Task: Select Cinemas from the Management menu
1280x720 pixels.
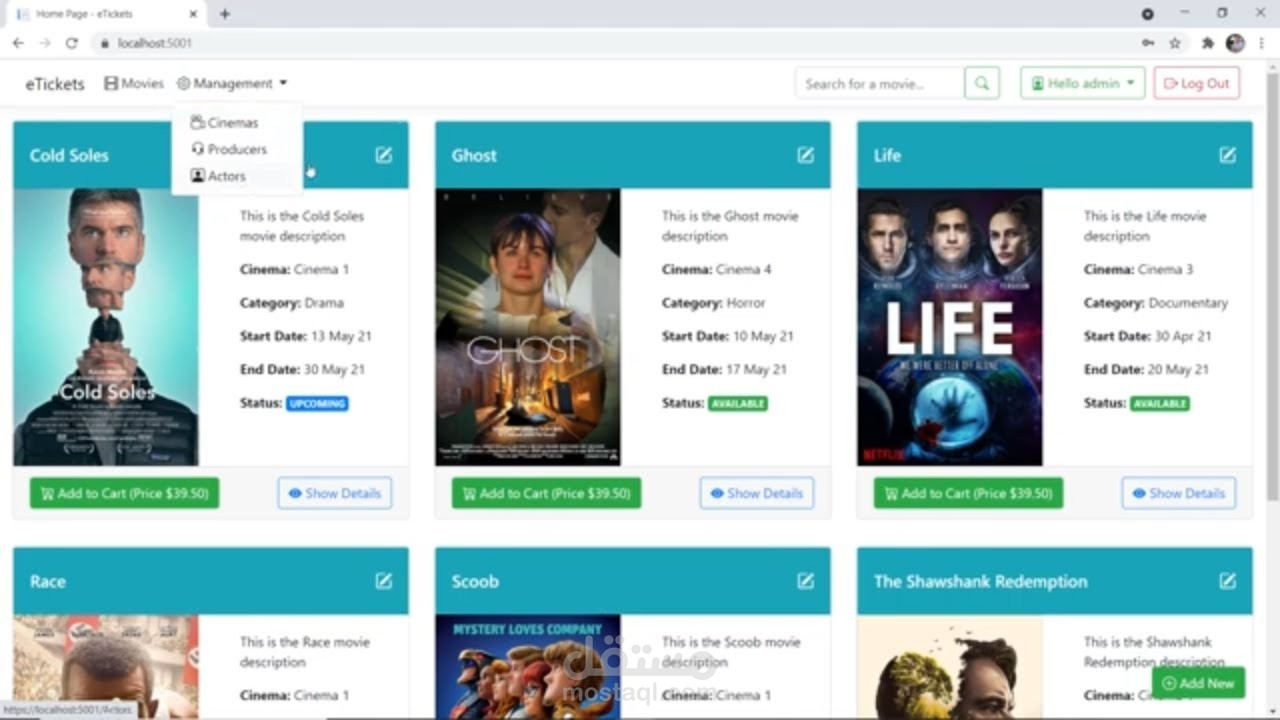Action: click(225, 122)
